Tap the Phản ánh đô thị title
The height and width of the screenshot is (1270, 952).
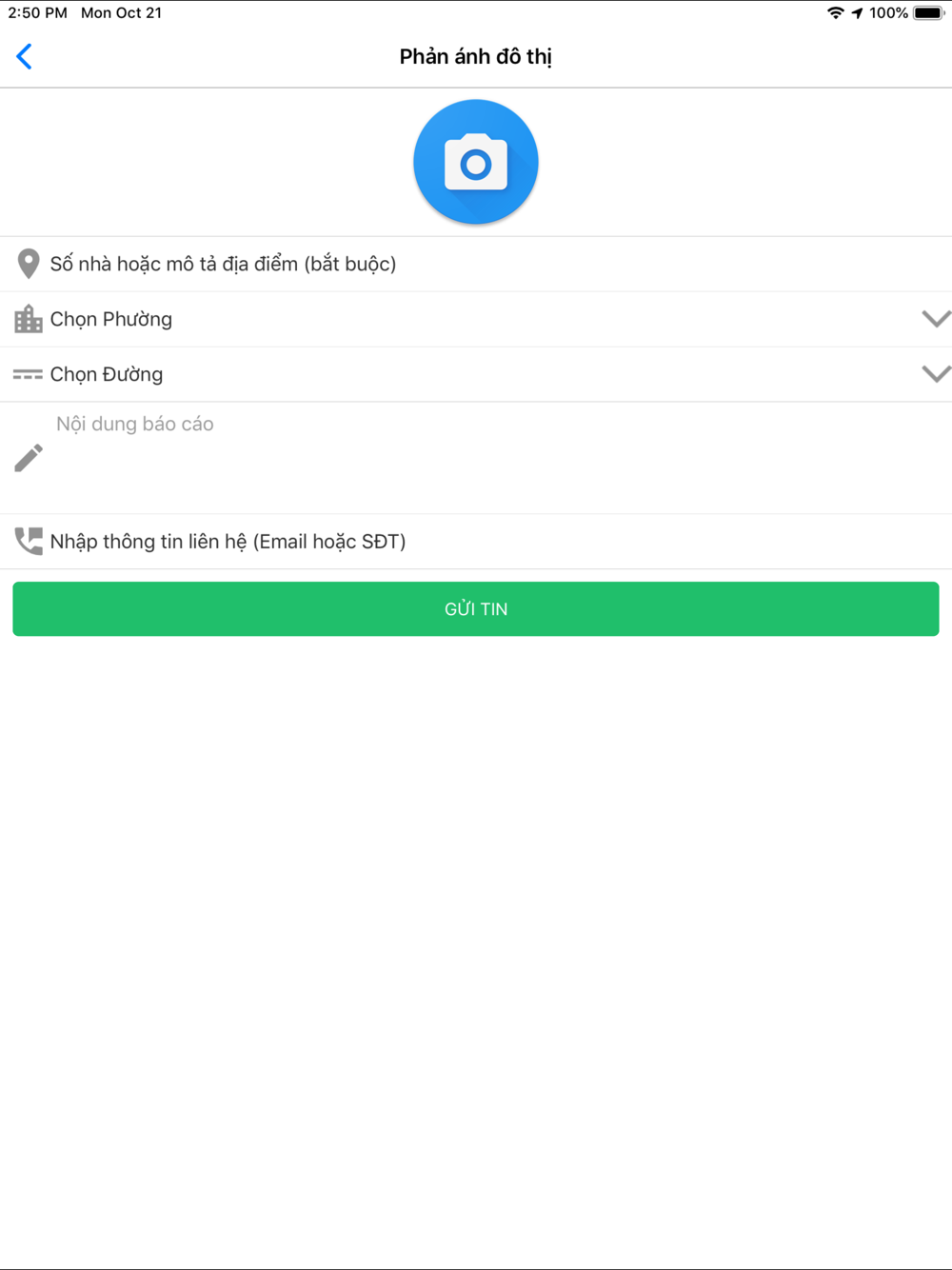coord(476,56)
